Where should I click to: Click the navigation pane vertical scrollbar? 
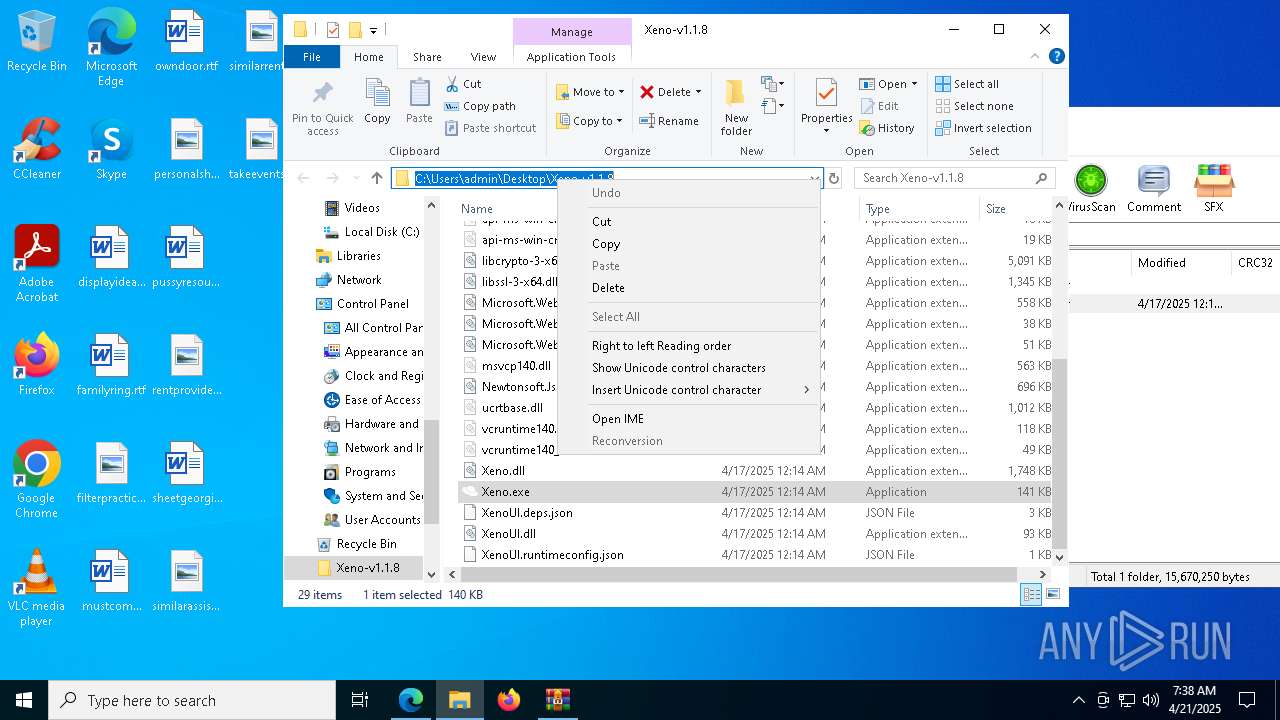click(x=432, y=473)
